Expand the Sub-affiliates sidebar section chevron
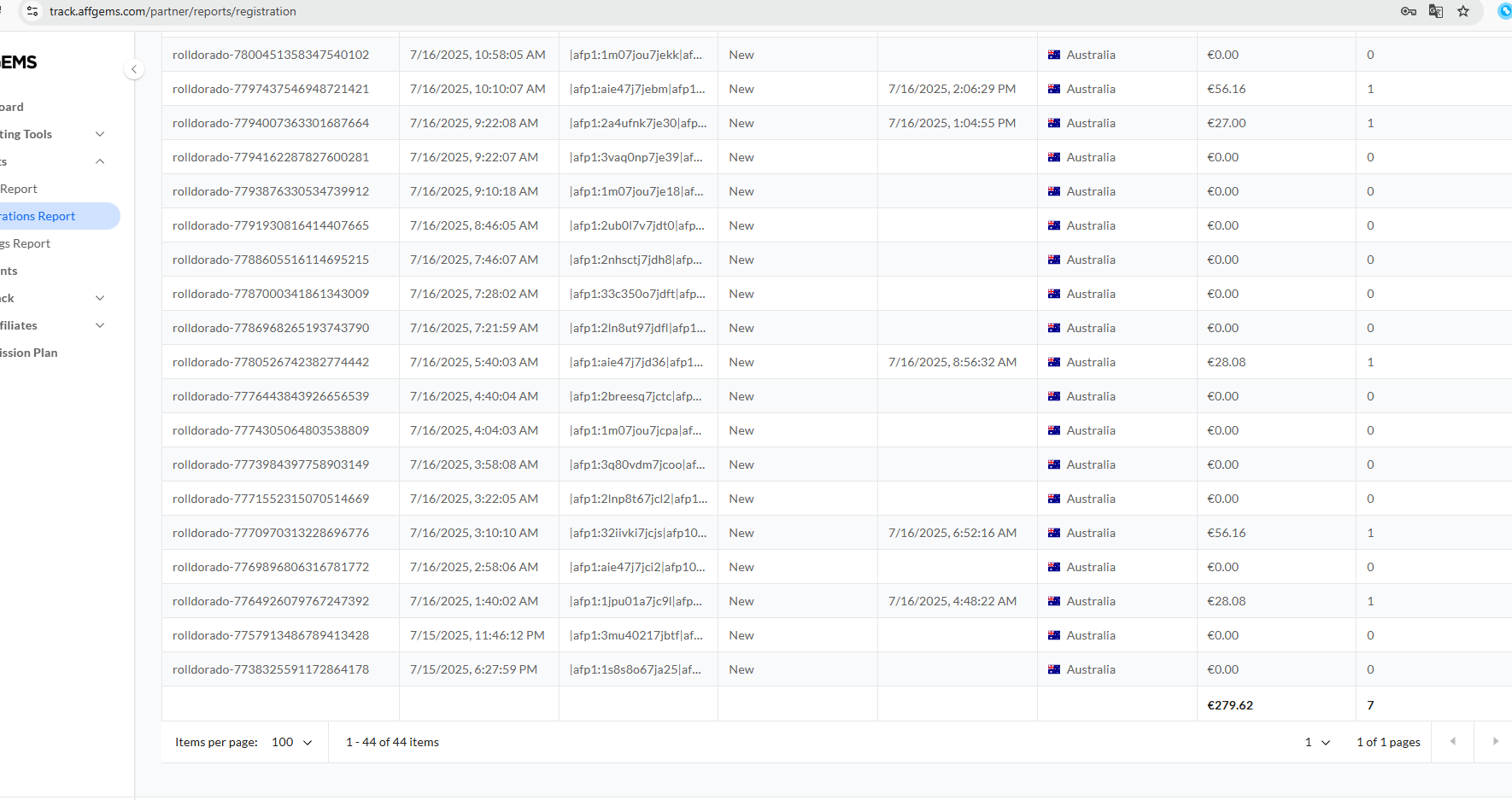Image resolution: width=1512 pixels, height=800 pixels. [x=100, y=325]
